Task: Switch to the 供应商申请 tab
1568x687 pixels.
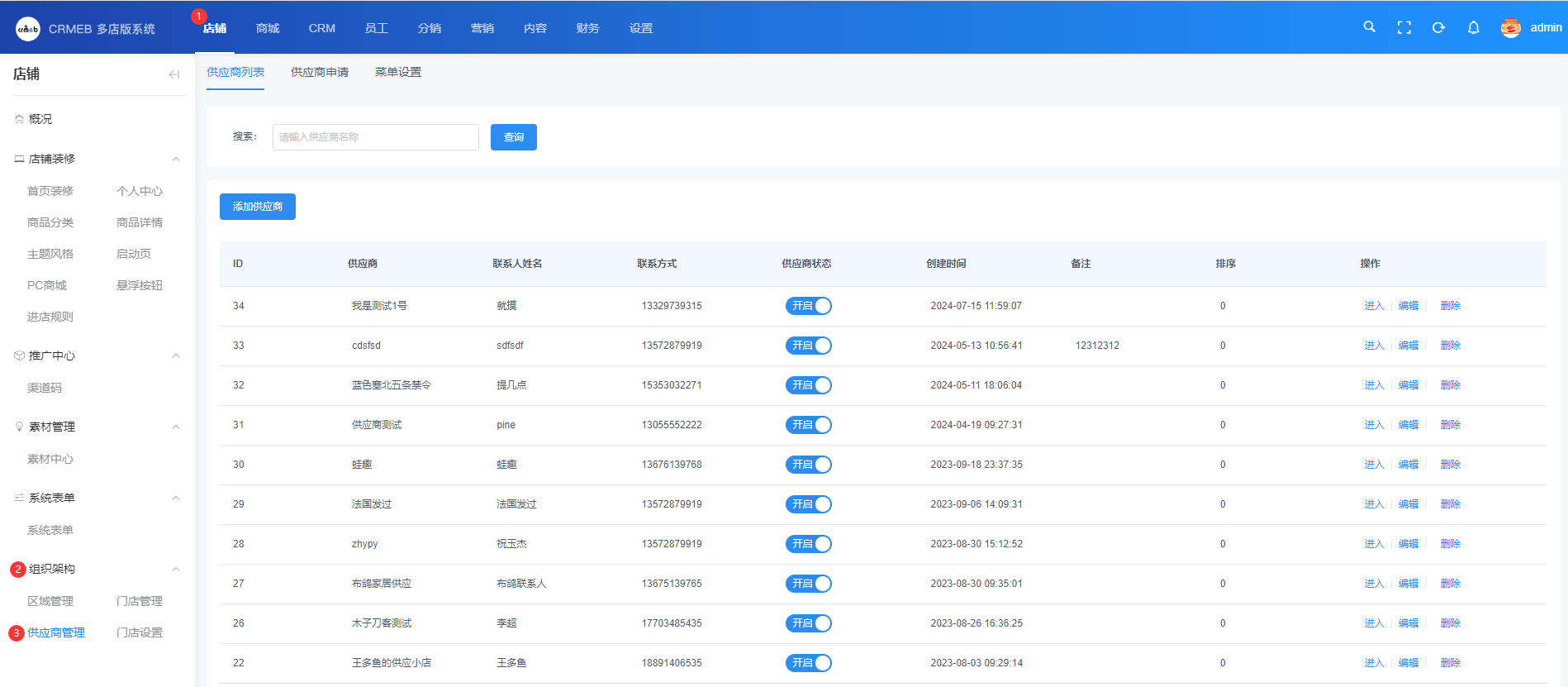Action: tap(320, 72)
